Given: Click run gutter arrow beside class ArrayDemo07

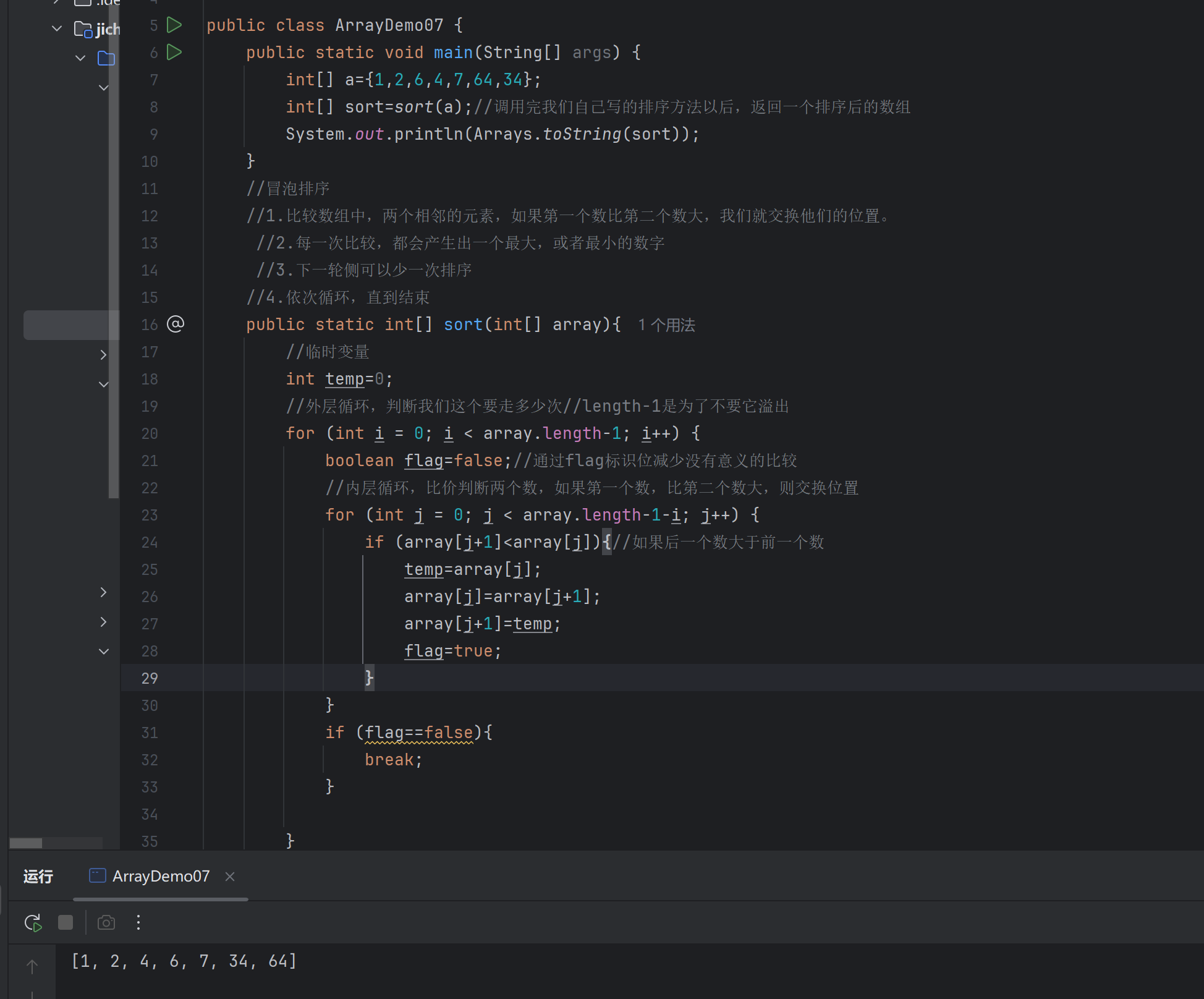Looking at the screenshot, I should [x=175, y=25].
